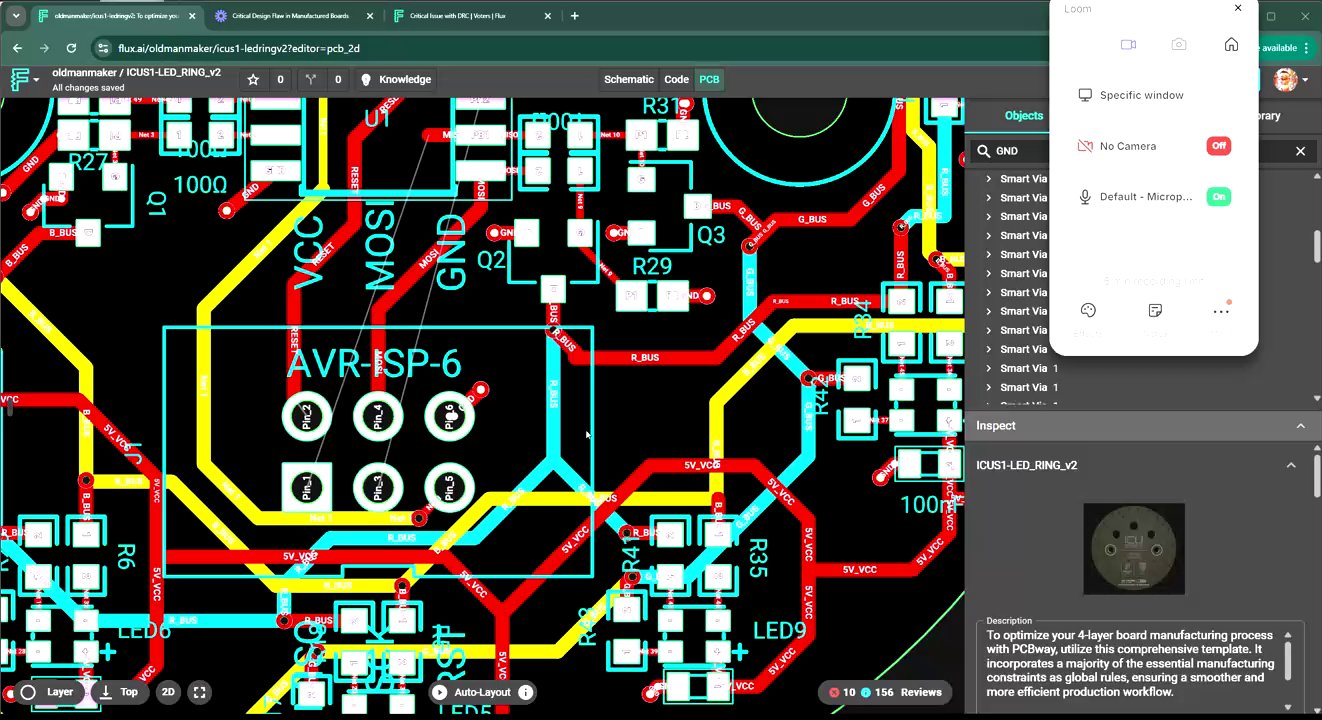
Task: Switch to the Schematic tab
Action: click(628, 80)
